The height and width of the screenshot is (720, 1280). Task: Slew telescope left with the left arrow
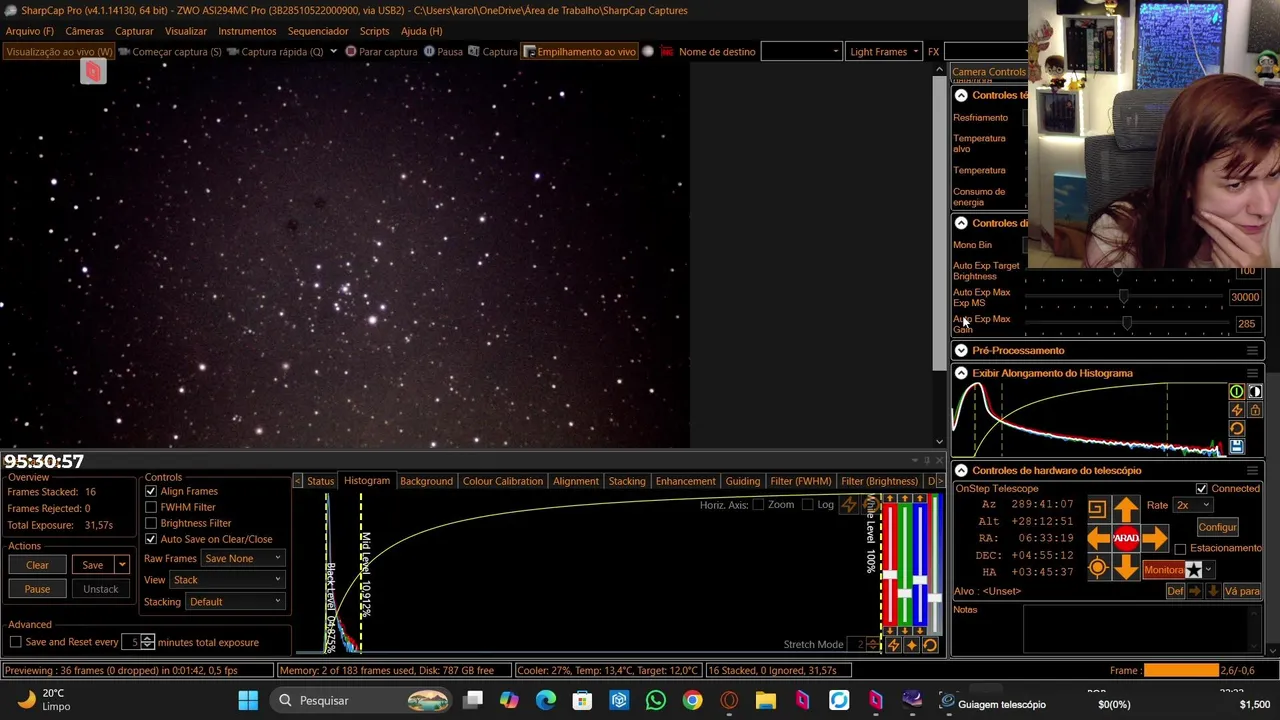[x=1099, y=538]
